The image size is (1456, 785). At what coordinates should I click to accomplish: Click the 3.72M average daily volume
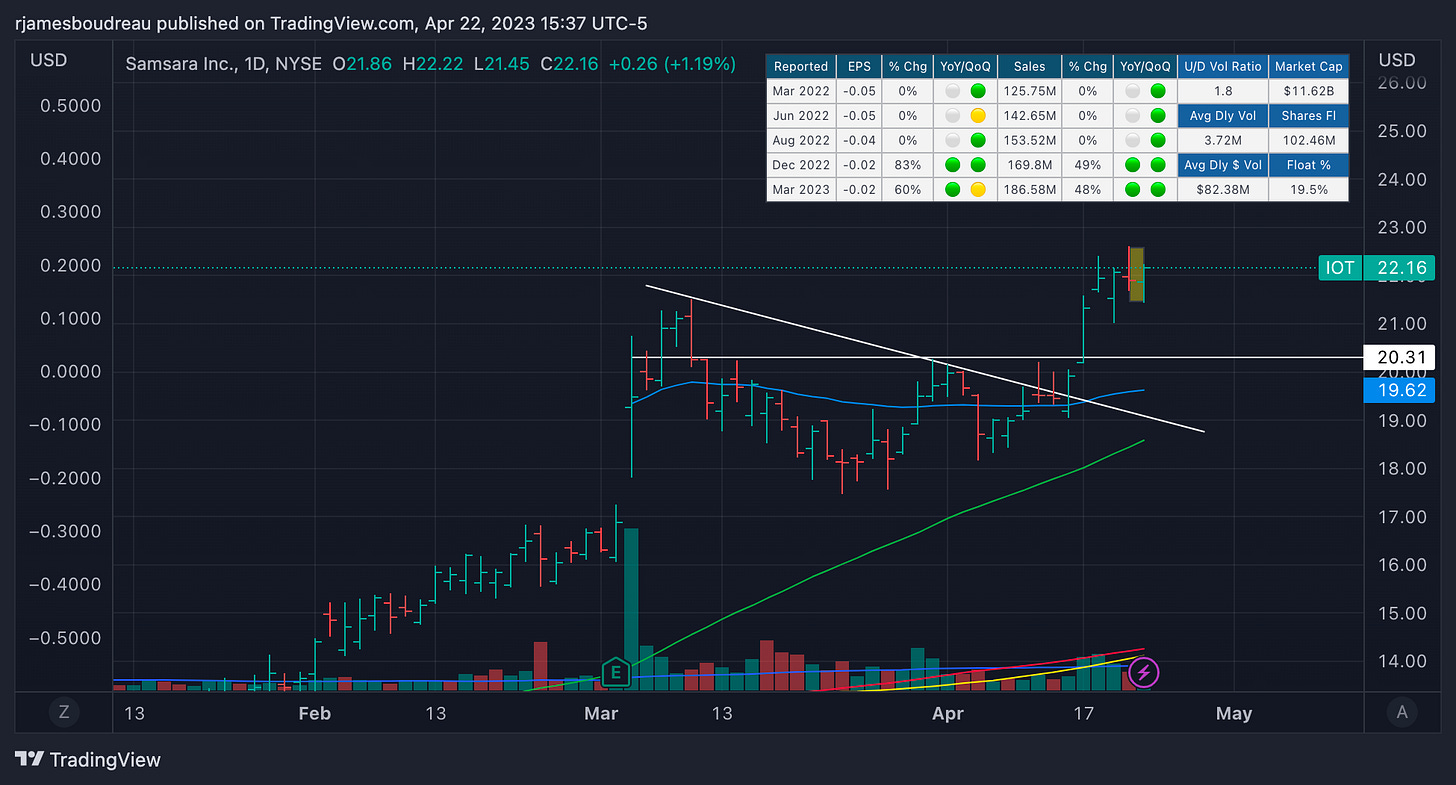(x=1224, y=141)
